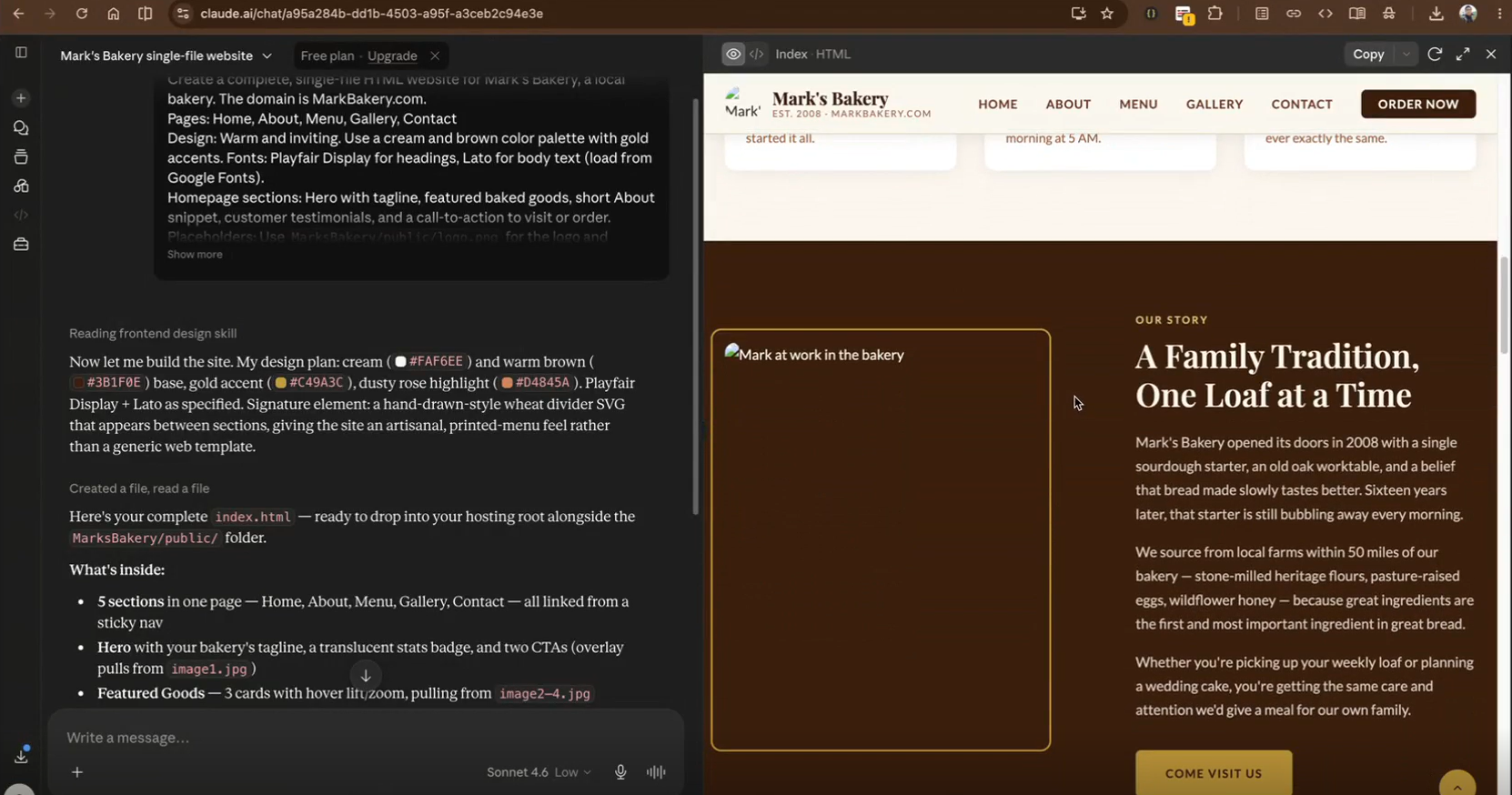Click the #3B1F0E brown color chip
1512x795 pixels.
[107, 383]
